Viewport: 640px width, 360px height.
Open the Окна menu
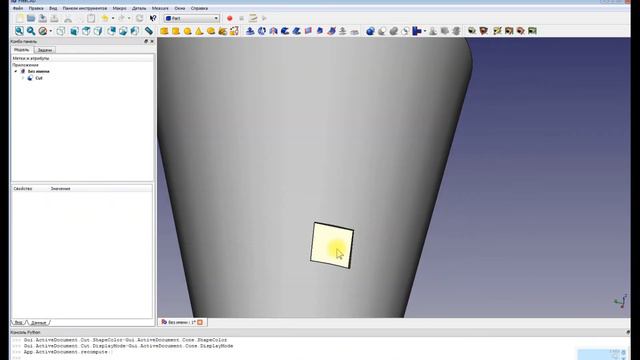(x=180, y=8)
